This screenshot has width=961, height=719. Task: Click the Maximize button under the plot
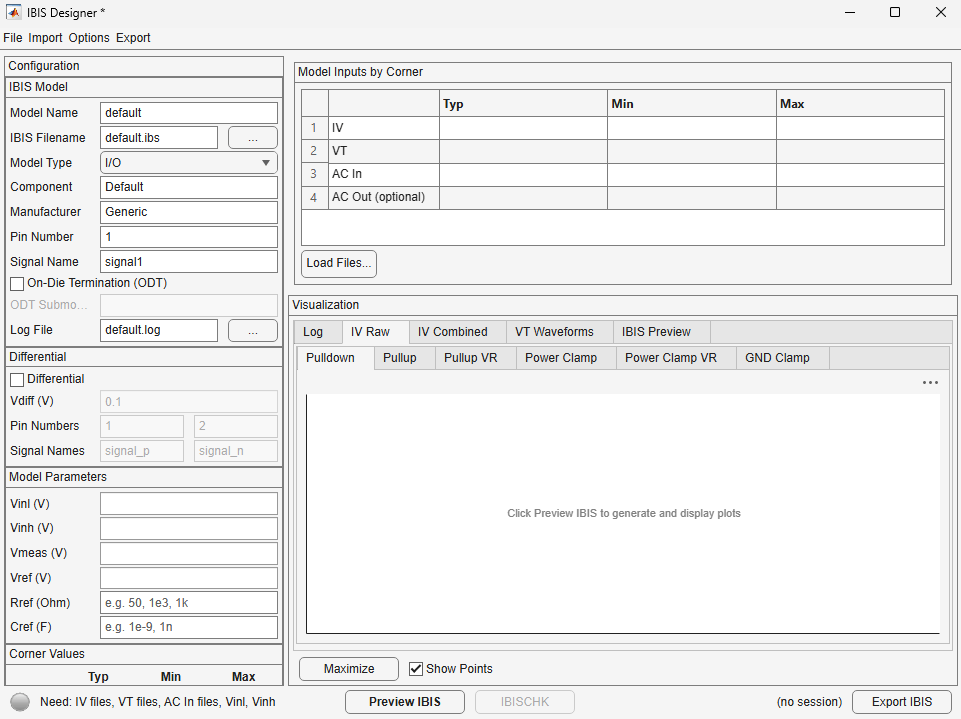349,669
